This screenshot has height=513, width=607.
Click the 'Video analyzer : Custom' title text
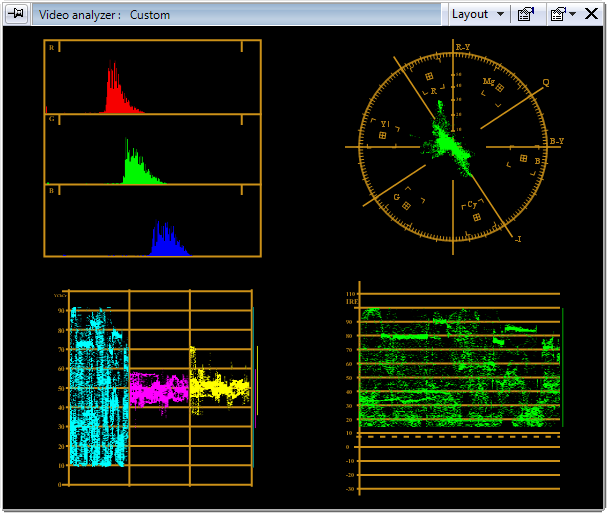[104, 15]
